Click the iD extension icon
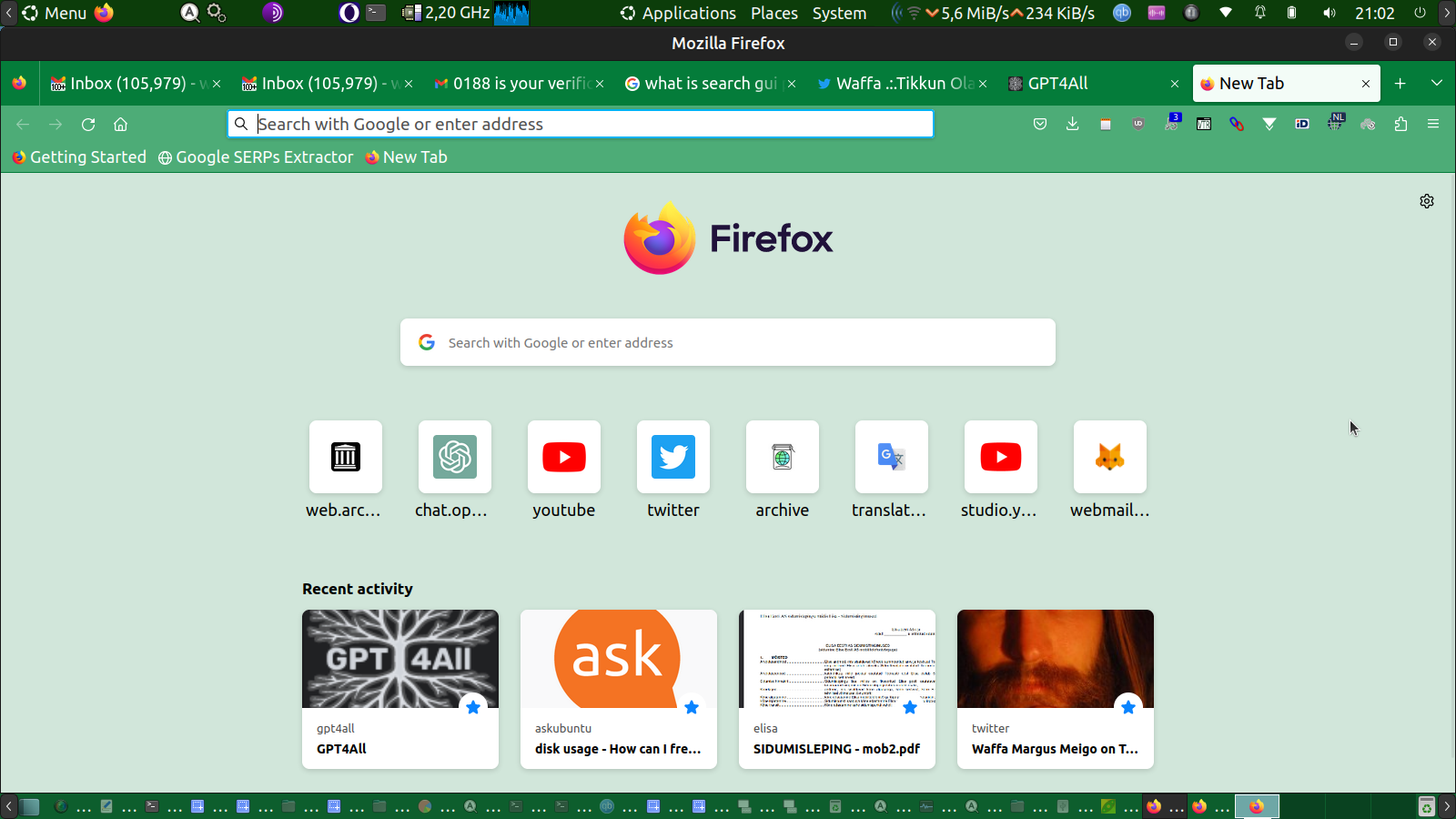Screen dimensions: 1456x819 pos(1302,124)
